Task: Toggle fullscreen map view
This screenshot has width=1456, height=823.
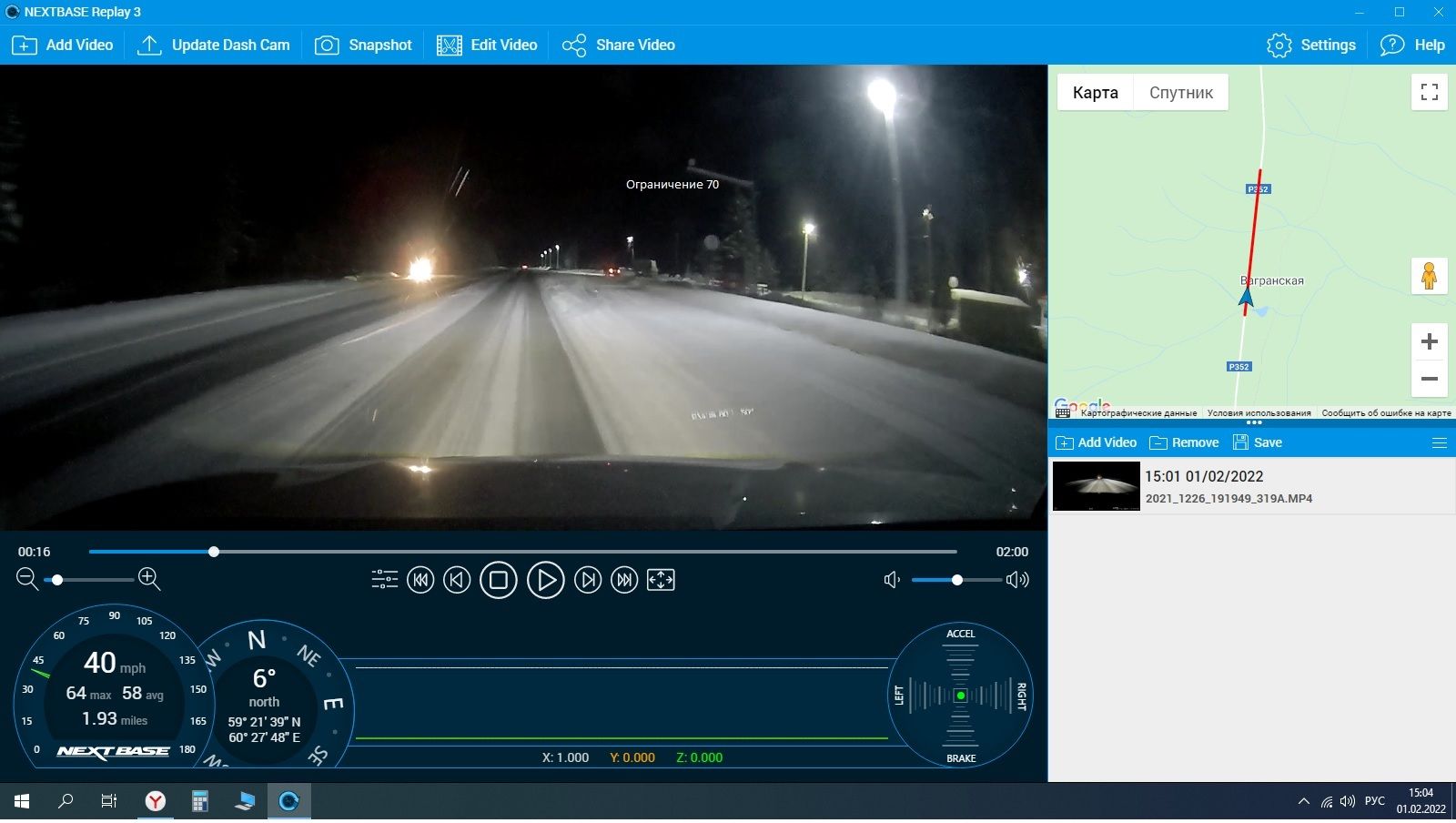Action: (x=1429, y=92)
